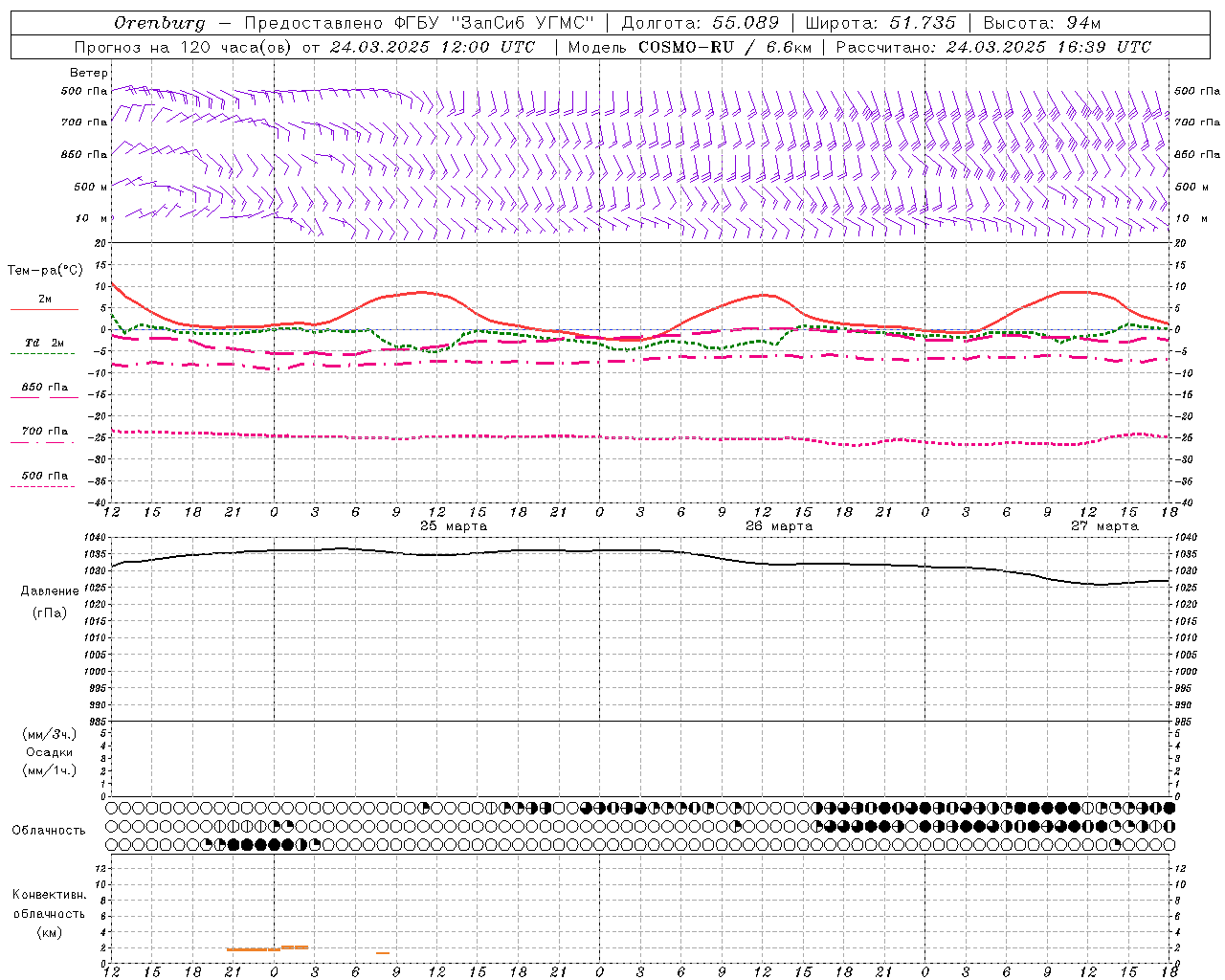Image resolution: width=1225 pixels, height=980 pixels.
Task: Click the 500 гПа entry in temperature legend
Action: [x=45, y=476]
